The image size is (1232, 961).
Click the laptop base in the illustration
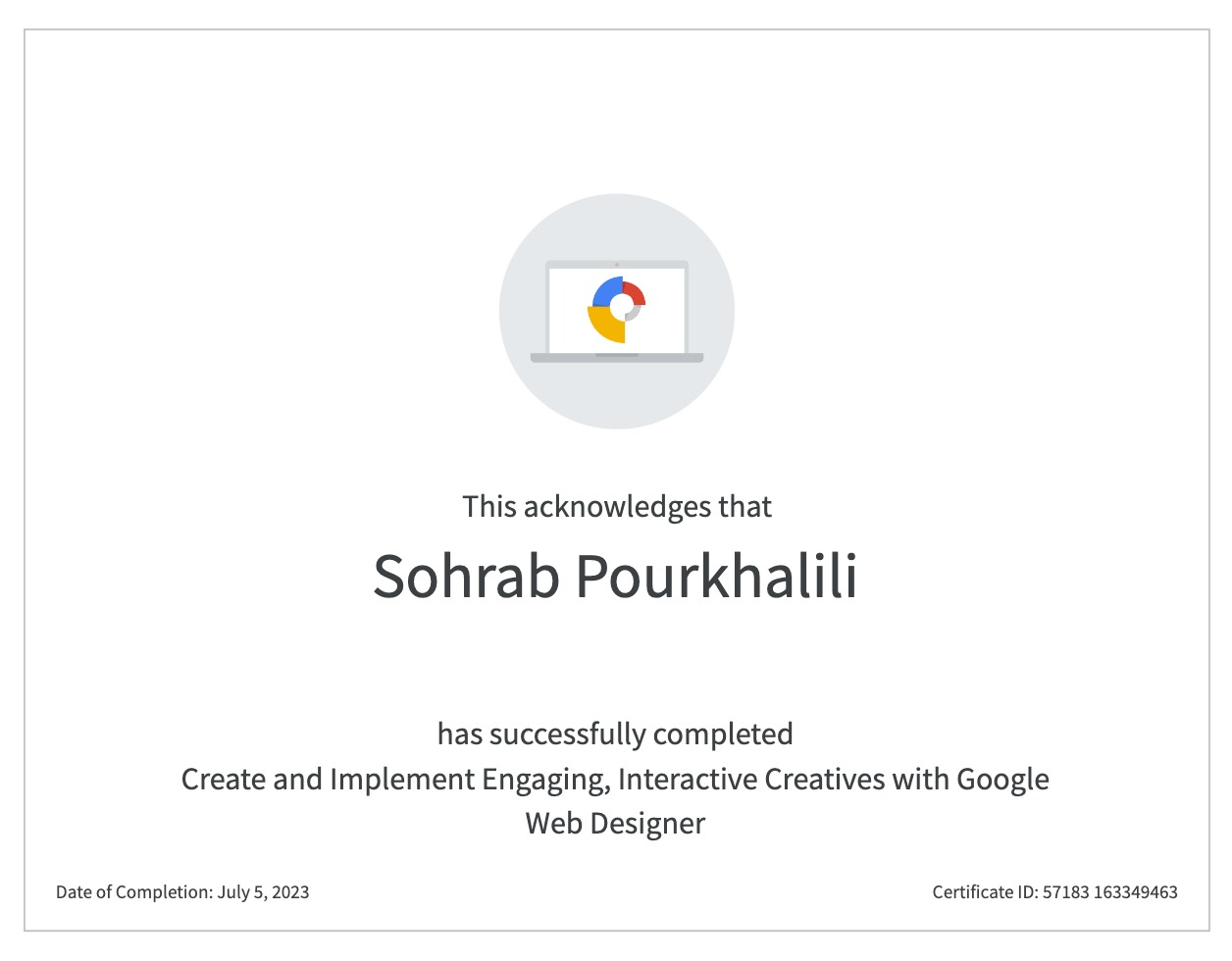click(x=616, y=358)
